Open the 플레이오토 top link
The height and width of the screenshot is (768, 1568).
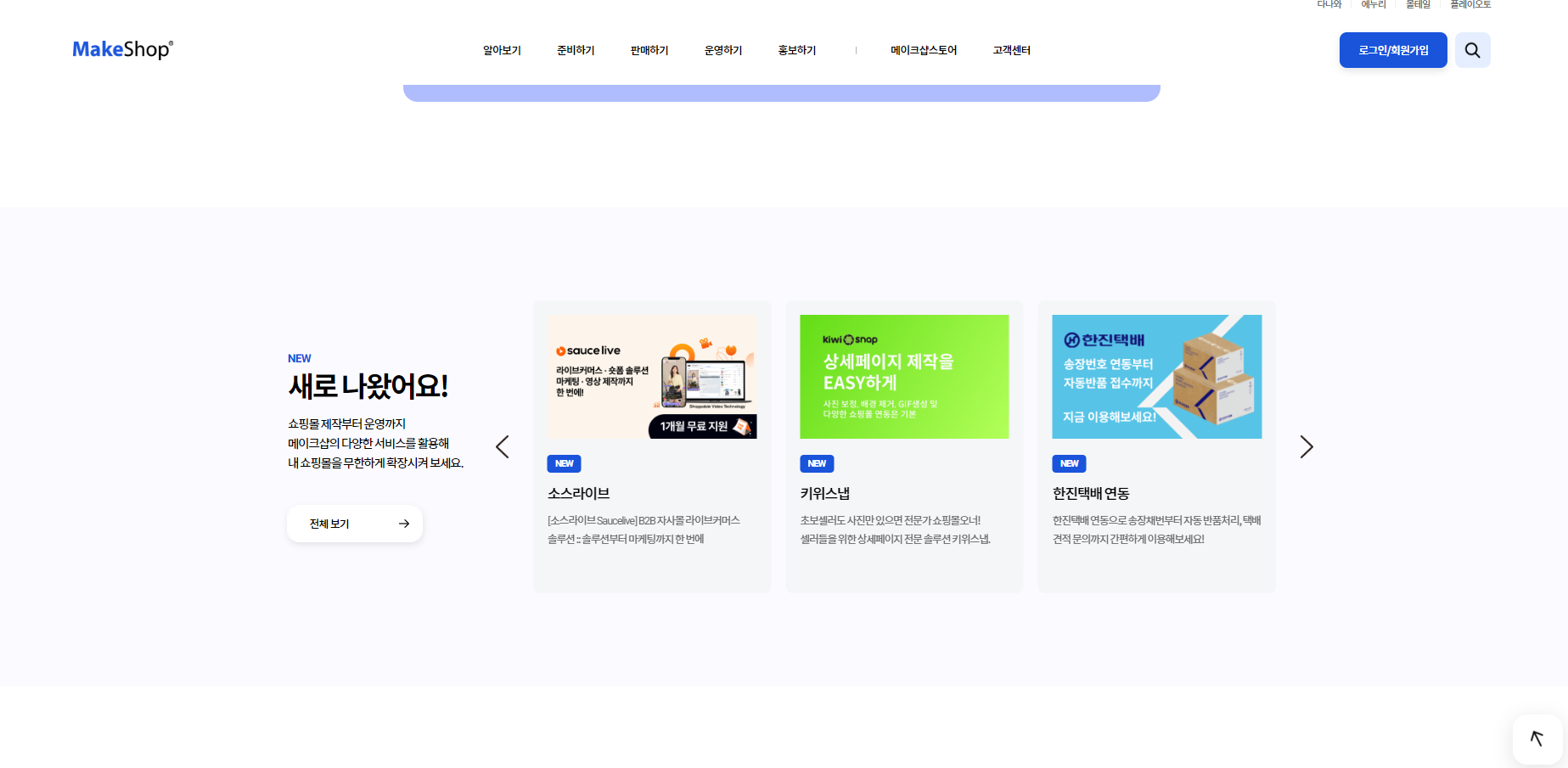tap(1470, 4)
